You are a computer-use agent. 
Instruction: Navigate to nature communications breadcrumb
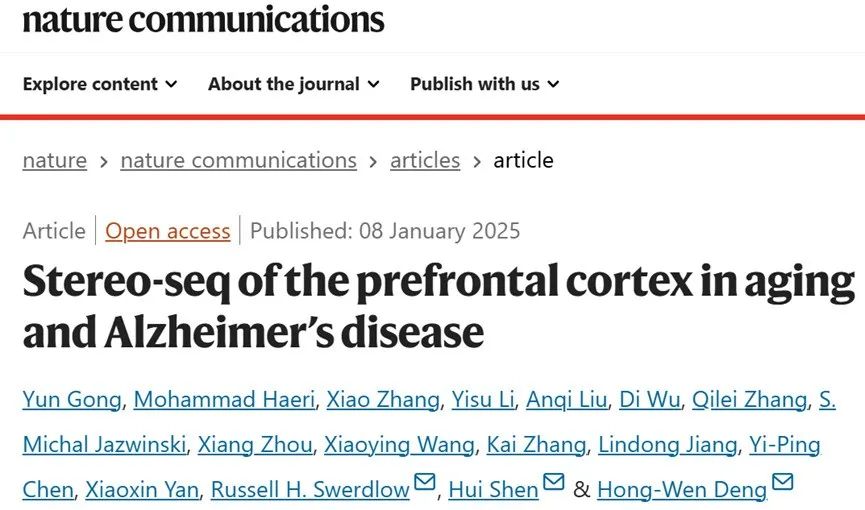[x=238, y=160]
